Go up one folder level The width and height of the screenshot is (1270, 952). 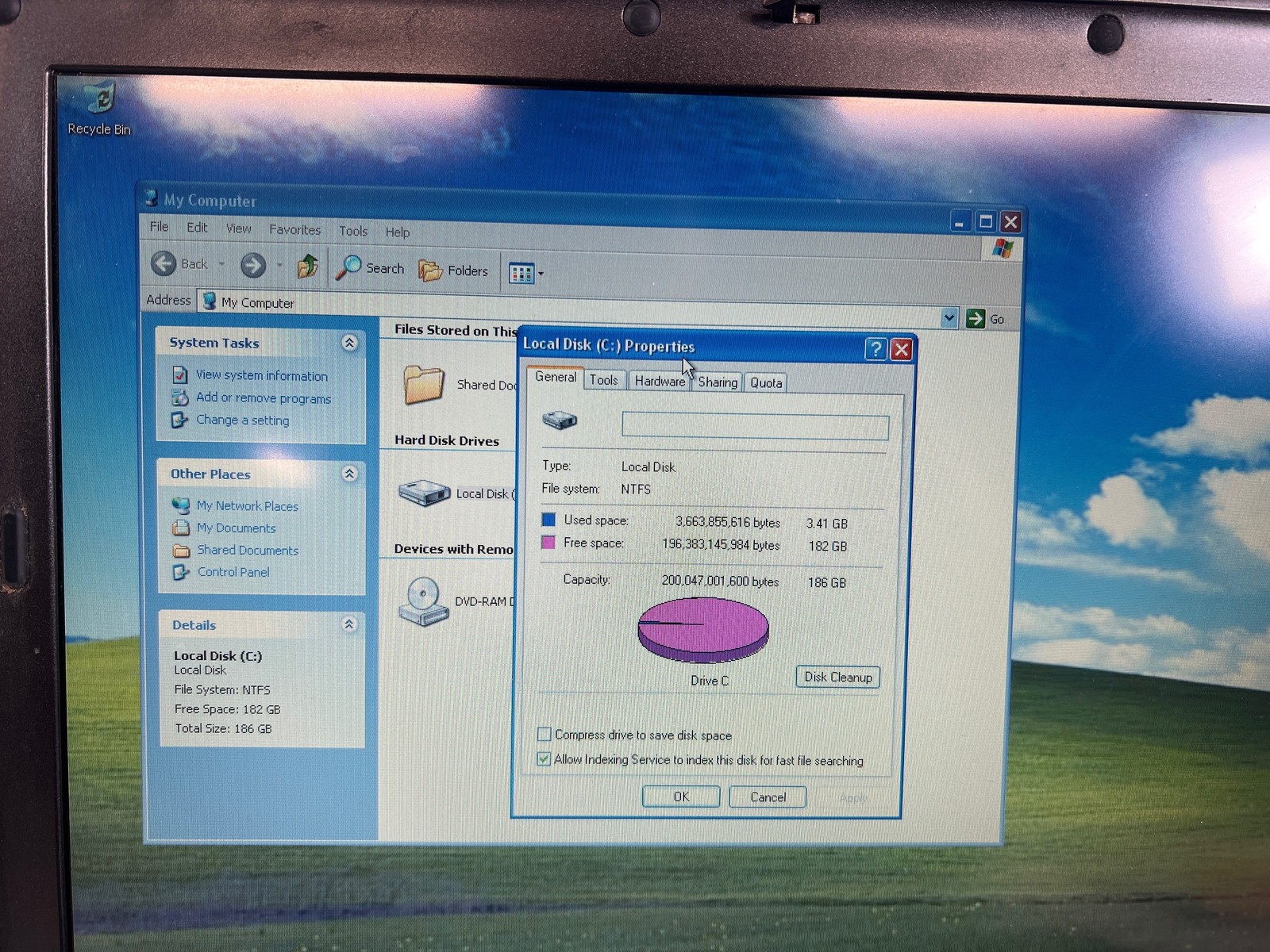(x=308, y=267)
